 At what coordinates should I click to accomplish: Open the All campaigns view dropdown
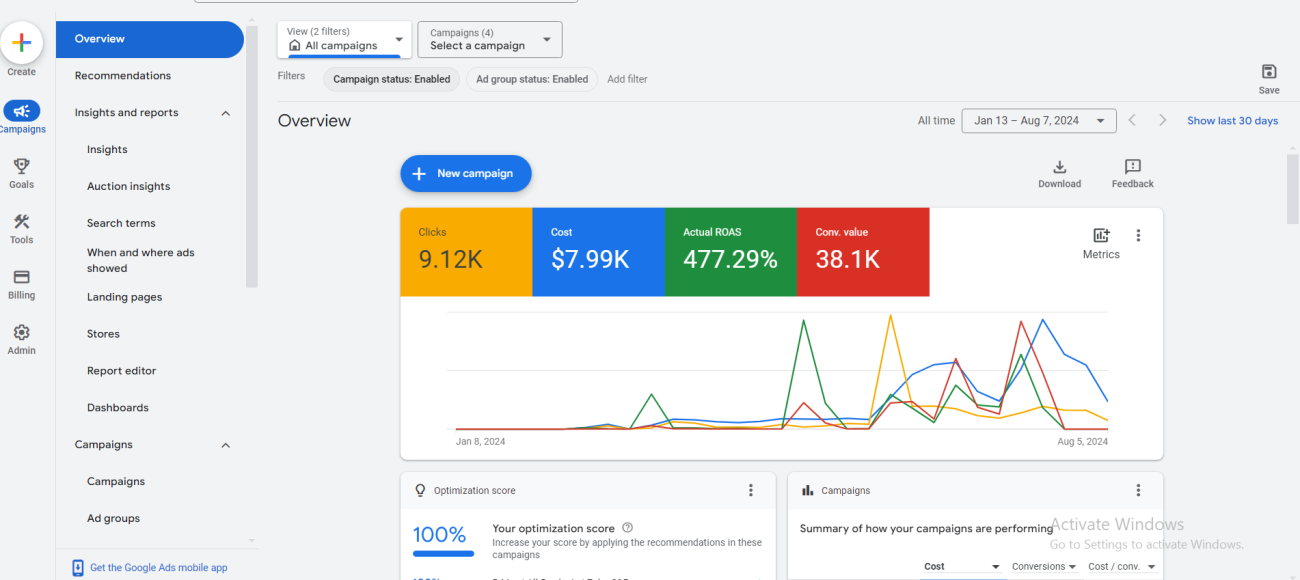(344, 39)
